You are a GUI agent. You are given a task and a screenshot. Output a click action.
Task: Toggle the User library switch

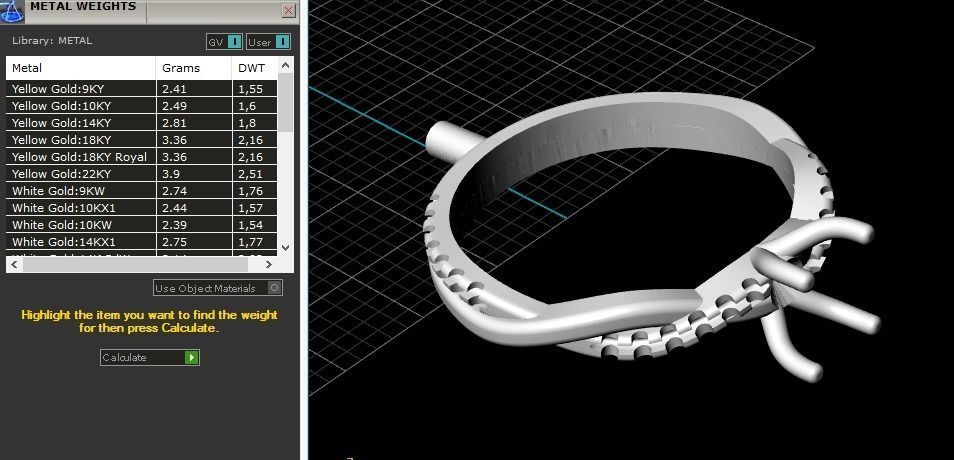(268, 42)
